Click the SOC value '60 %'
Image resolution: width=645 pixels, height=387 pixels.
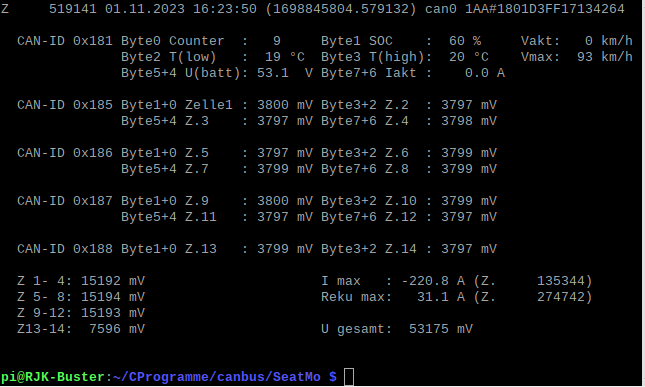(x=465, y=41)
